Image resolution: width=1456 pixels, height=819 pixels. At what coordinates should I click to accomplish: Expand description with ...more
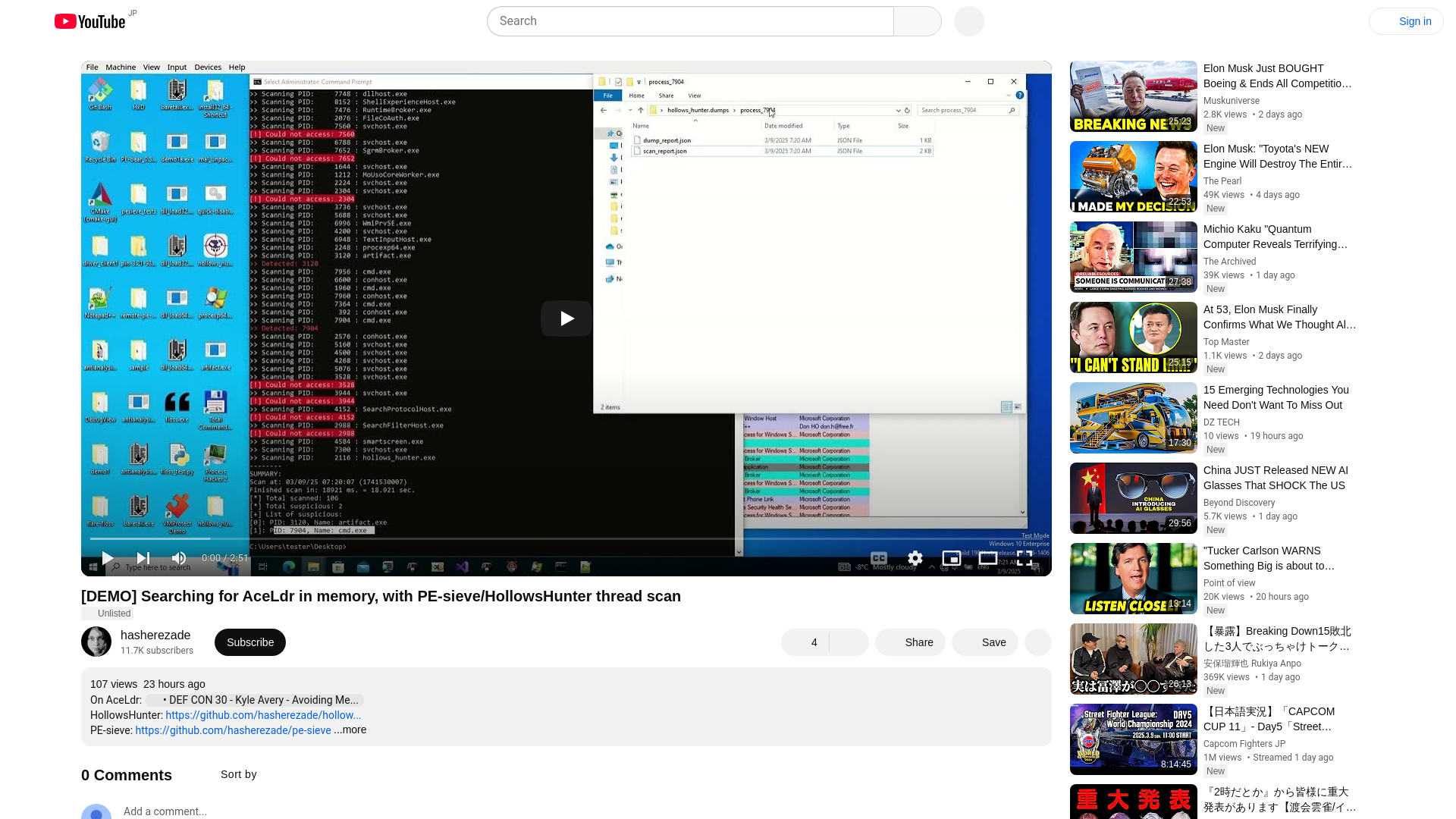coord(351,730)
